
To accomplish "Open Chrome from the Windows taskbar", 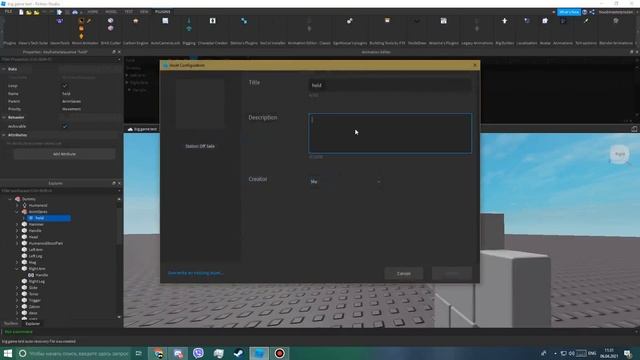I will (x=158, y=353).
